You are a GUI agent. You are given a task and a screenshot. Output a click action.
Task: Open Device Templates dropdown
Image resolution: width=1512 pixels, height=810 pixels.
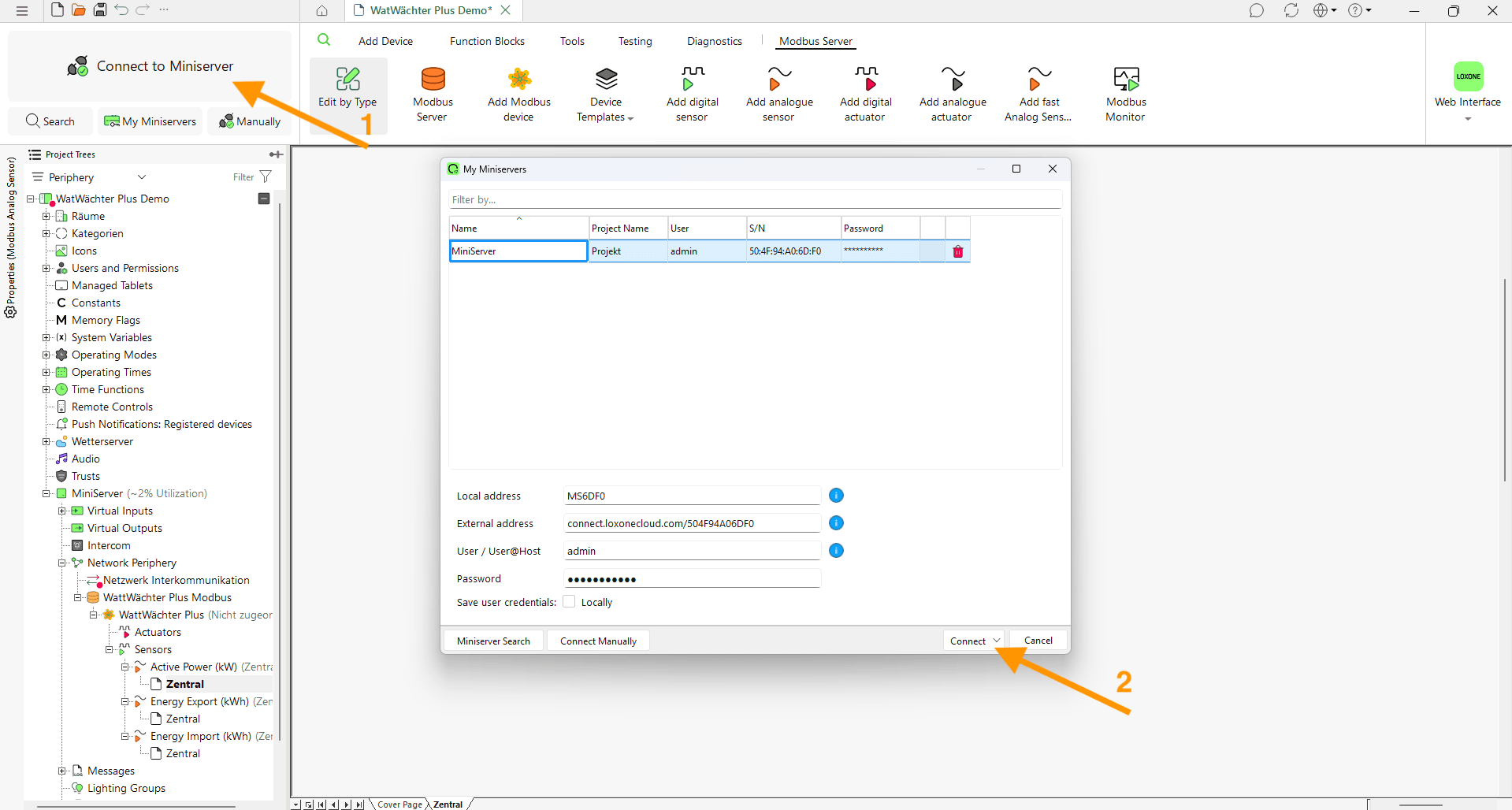tap(605, 95)
